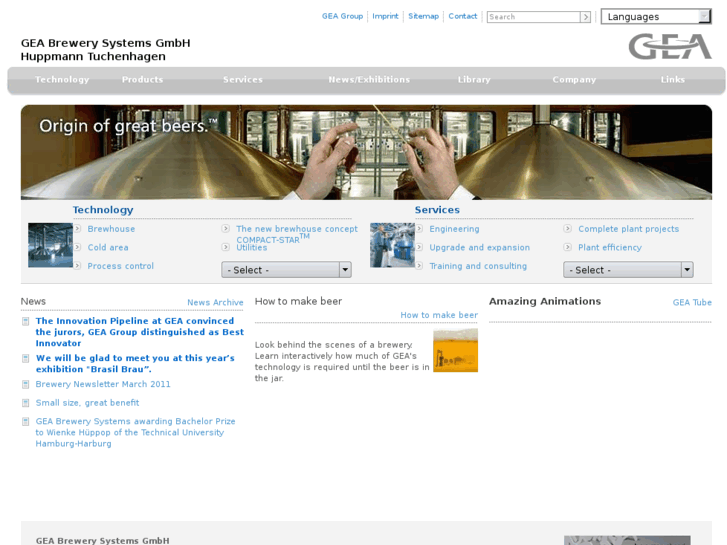Open the Languages dropdown
The image size is (727, 545).
(x=656, y=17)
